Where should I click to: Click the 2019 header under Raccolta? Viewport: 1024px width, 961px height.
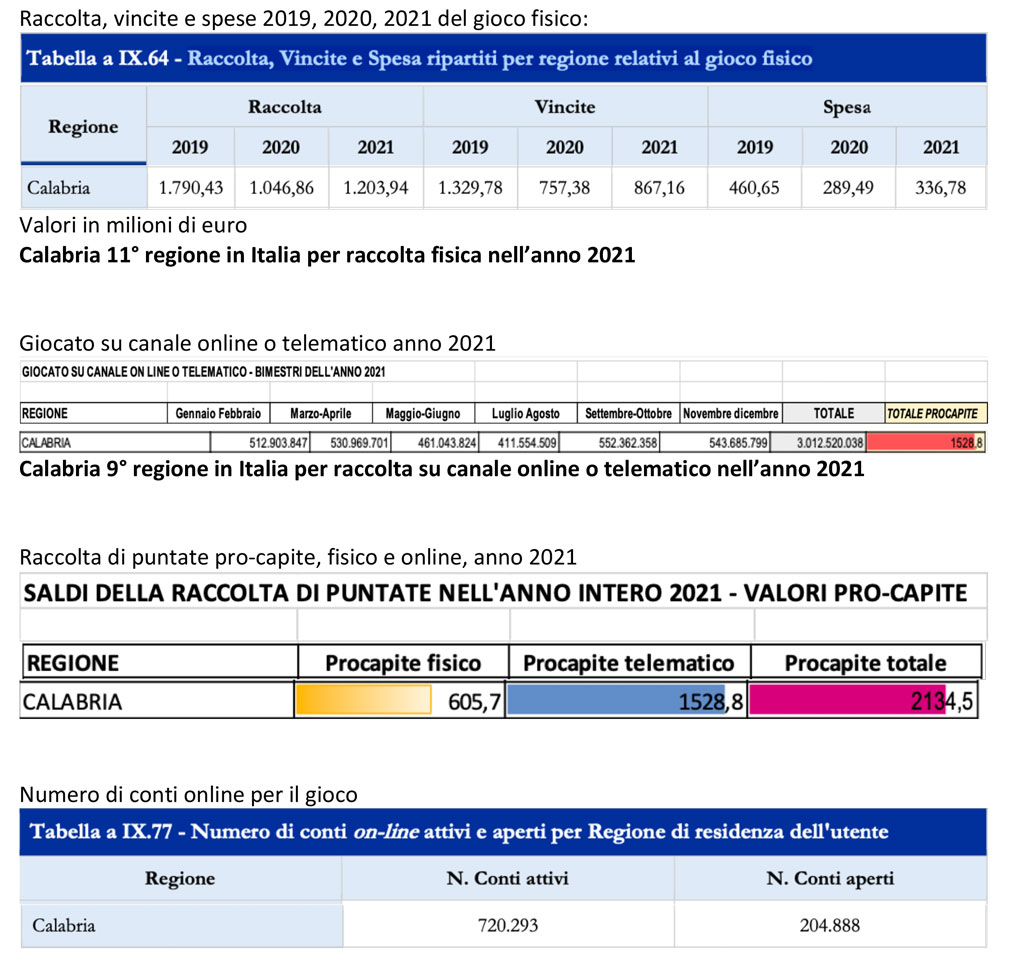click(x=190, y=147)
